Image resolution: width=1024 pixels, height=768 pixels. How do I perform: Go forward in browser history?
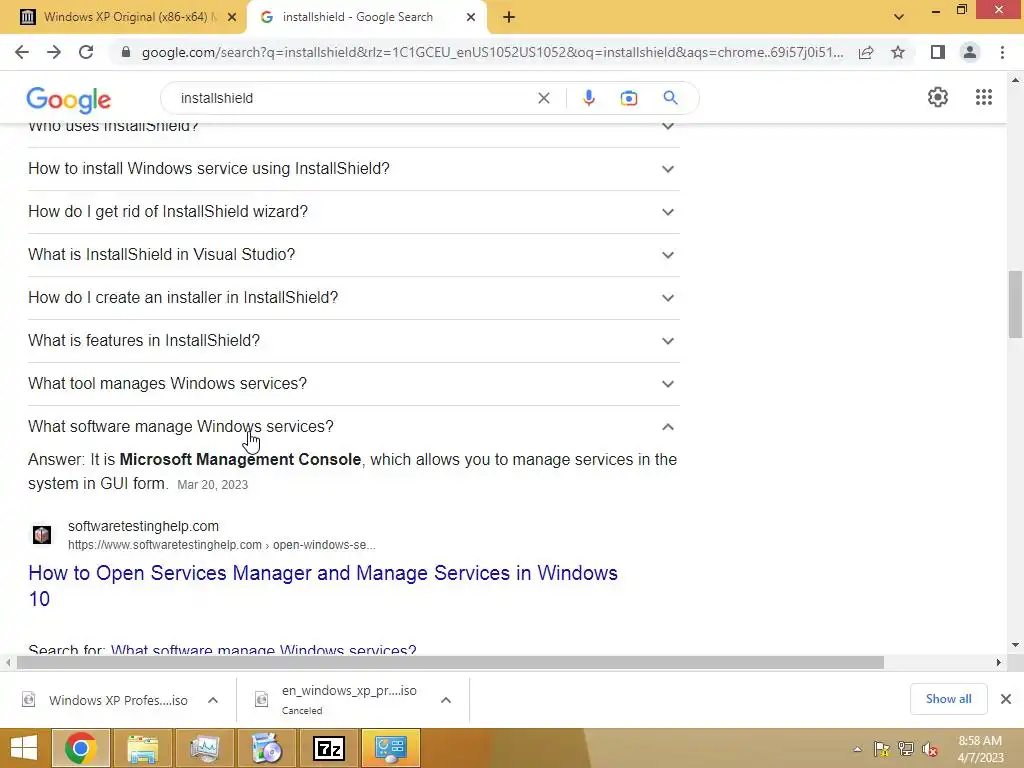[54, 52]
